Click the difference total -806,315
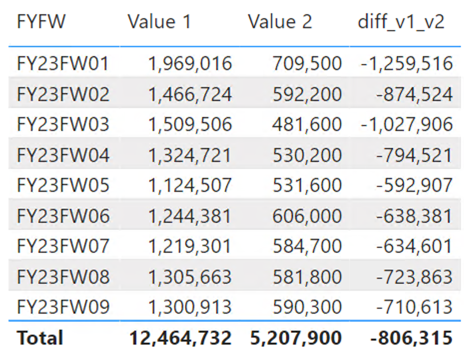 coord(411,338)
